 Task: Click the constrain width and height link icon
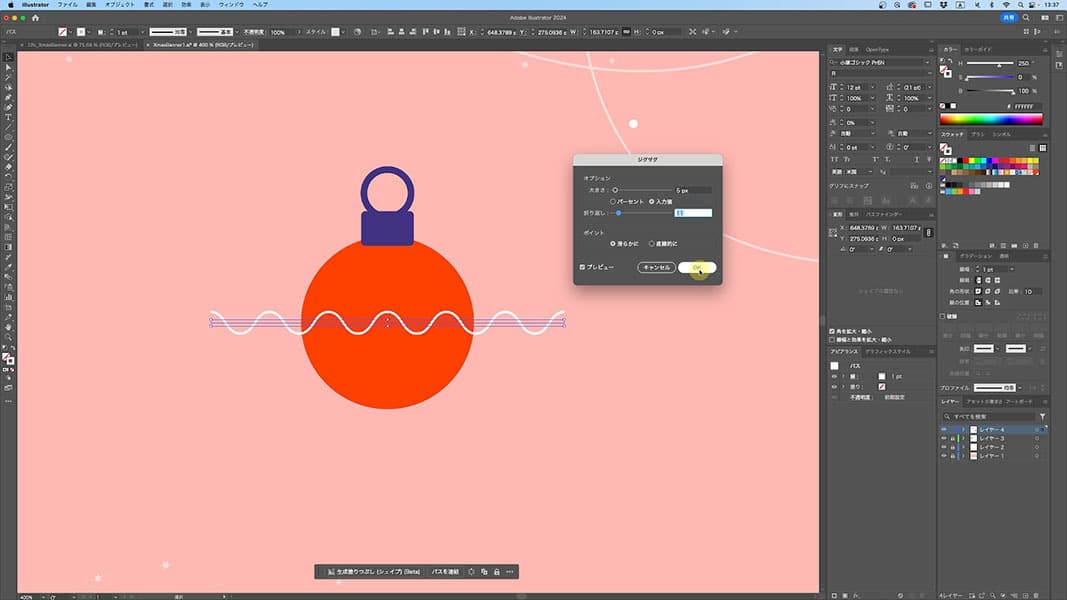point(929,233)
